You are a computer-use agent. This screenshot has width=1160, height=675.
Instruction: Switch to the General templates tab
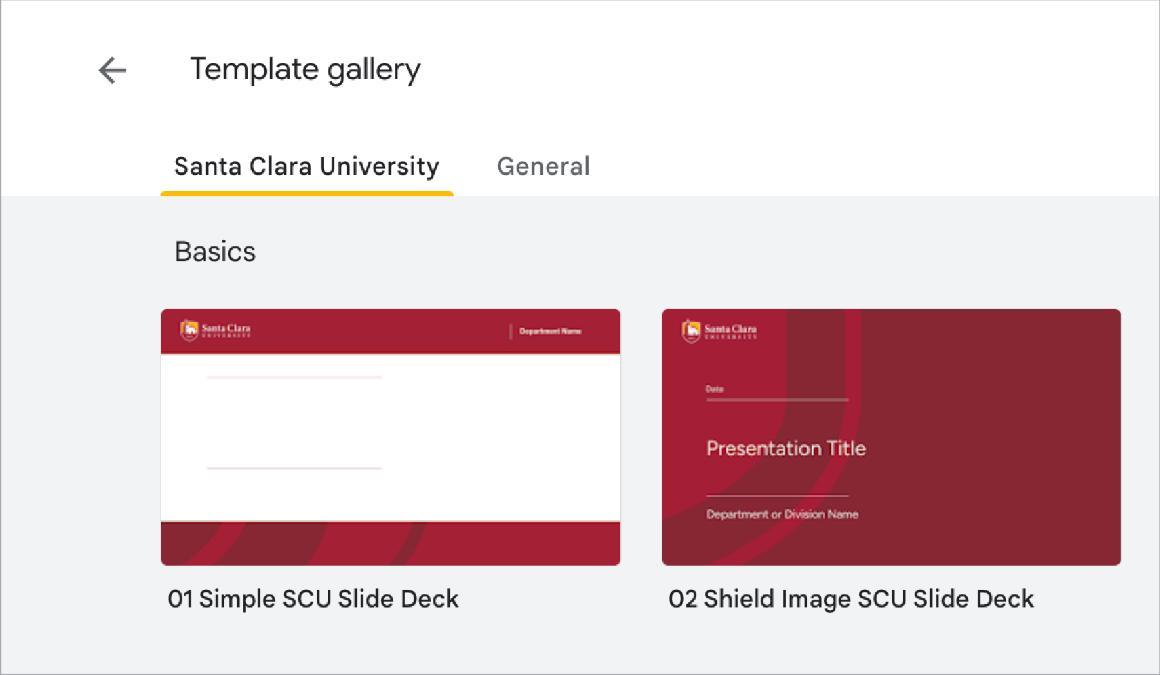pos(543,166)
